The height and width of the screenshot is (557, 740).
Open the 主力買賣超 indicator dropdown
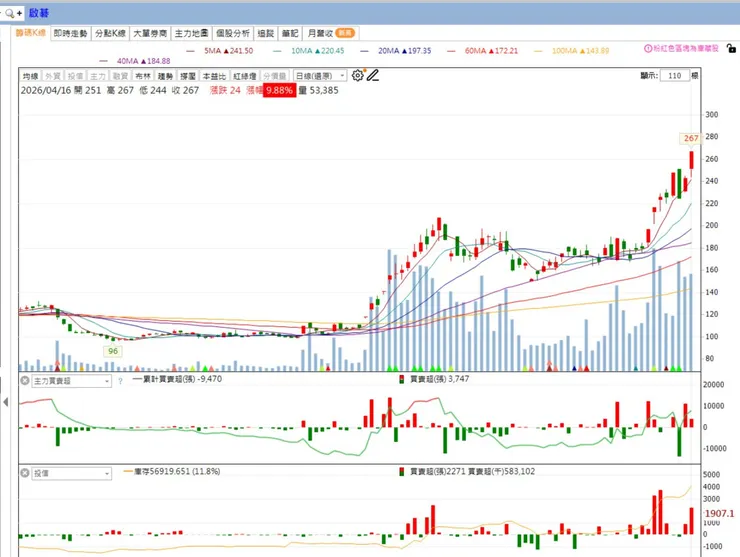tap(71, 381)
